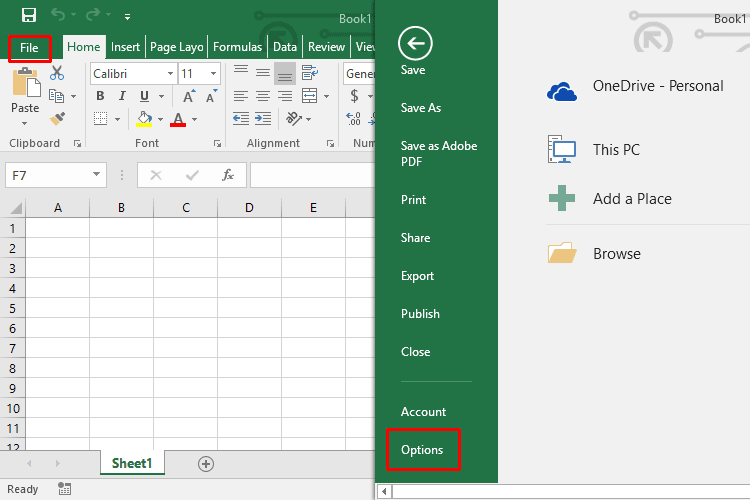The height and width of the screenshot is (500, 750).
Task: Click macro record icon in status bar
Action: tap(65, 489)
